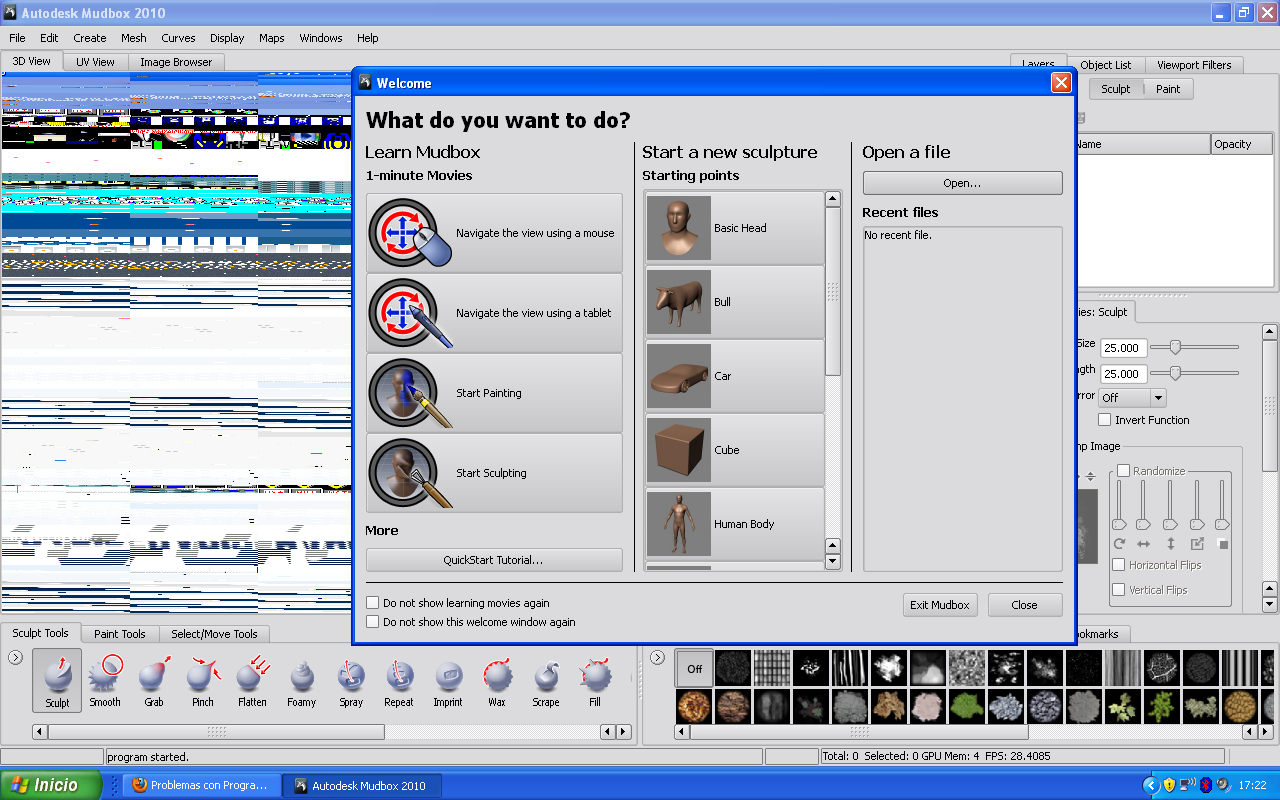Switch to the Object List tab
The width and height of the screenshot is (1280, 800).
(1106, 65)
